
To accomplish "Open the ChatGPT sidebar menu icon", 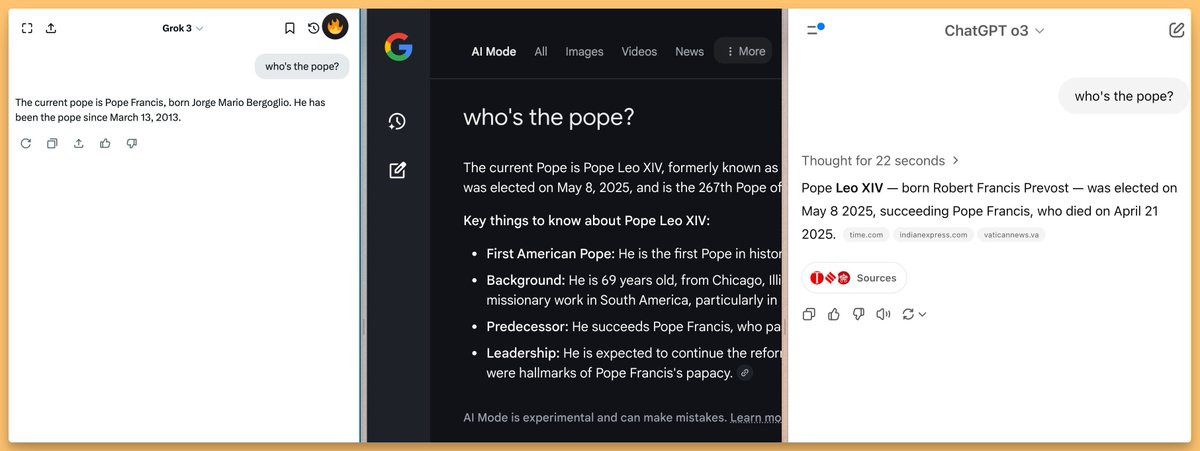I will click(x=815, y=30).
